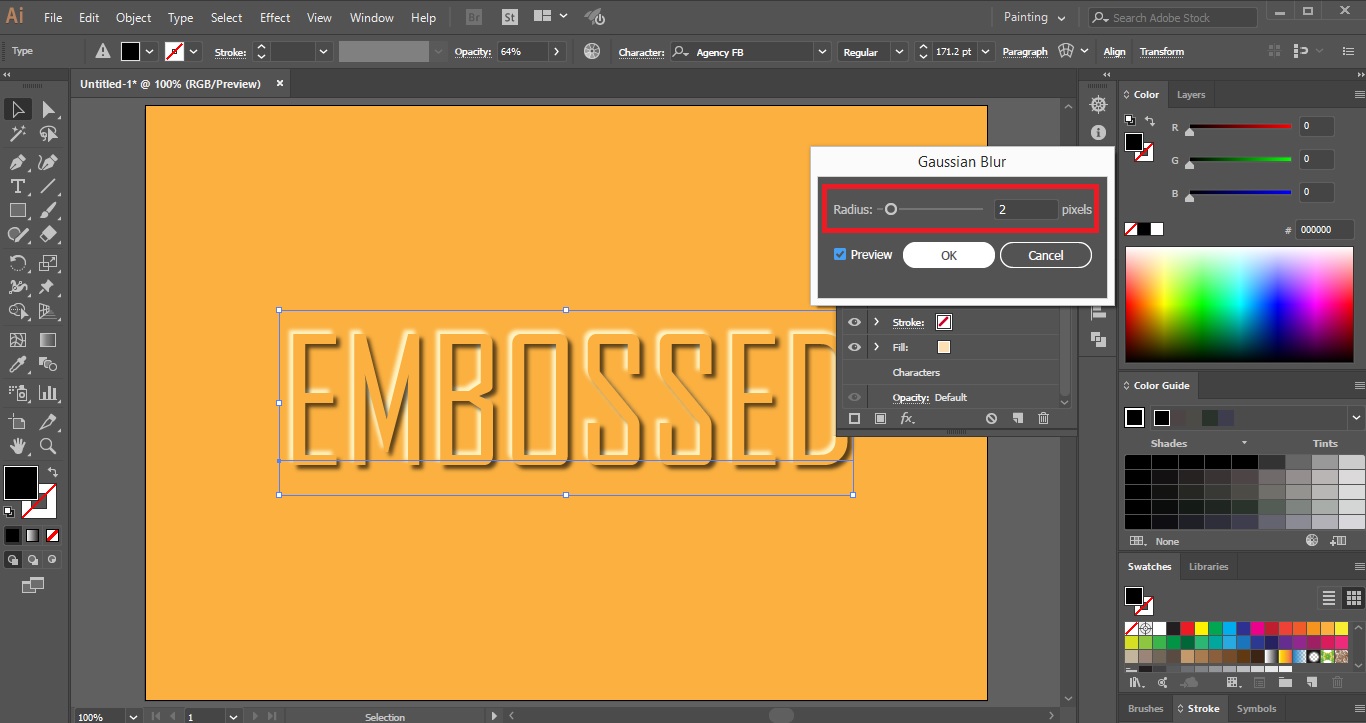
Task: Confirm blur by clicking OK
Action: click(x=948, y=255)
